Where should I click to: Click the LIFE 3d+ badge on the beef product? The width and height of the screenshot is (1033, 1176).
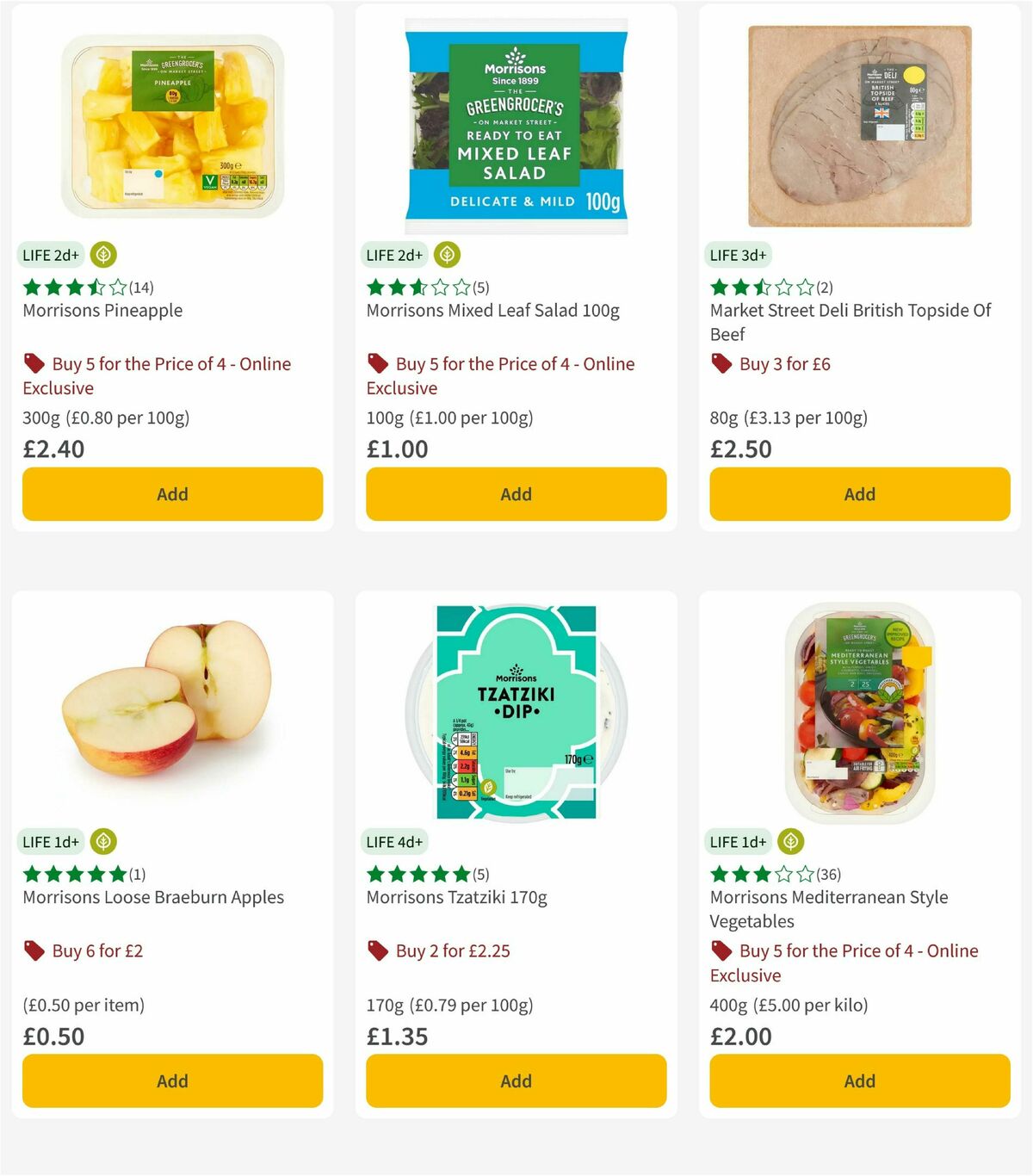pyautogui.click(x=741, y=255)
